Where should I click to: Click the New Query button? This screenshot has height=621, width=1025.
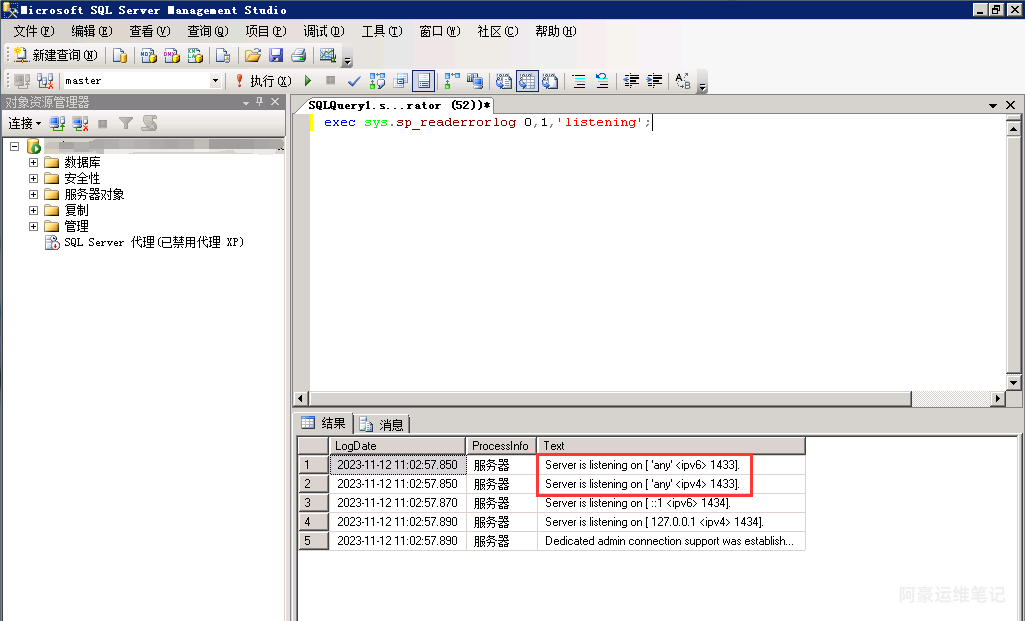55,56
